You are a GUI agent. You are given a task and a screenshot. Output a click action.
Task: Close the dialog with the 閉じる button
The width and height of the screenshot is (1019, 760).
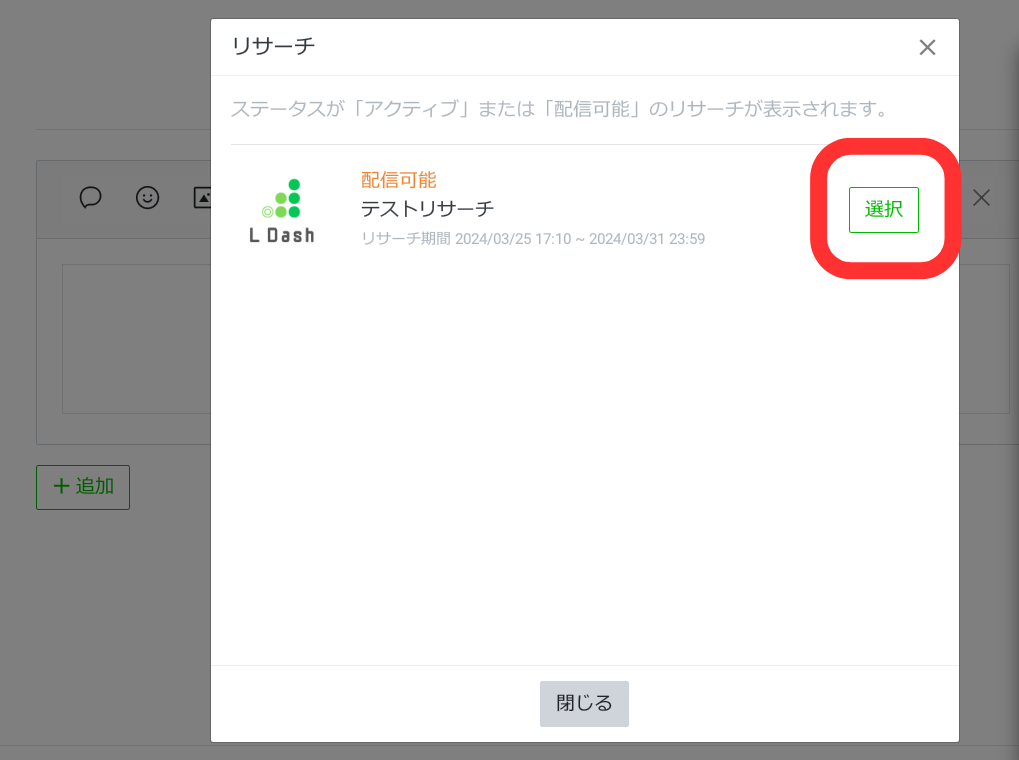pos(584,704)
